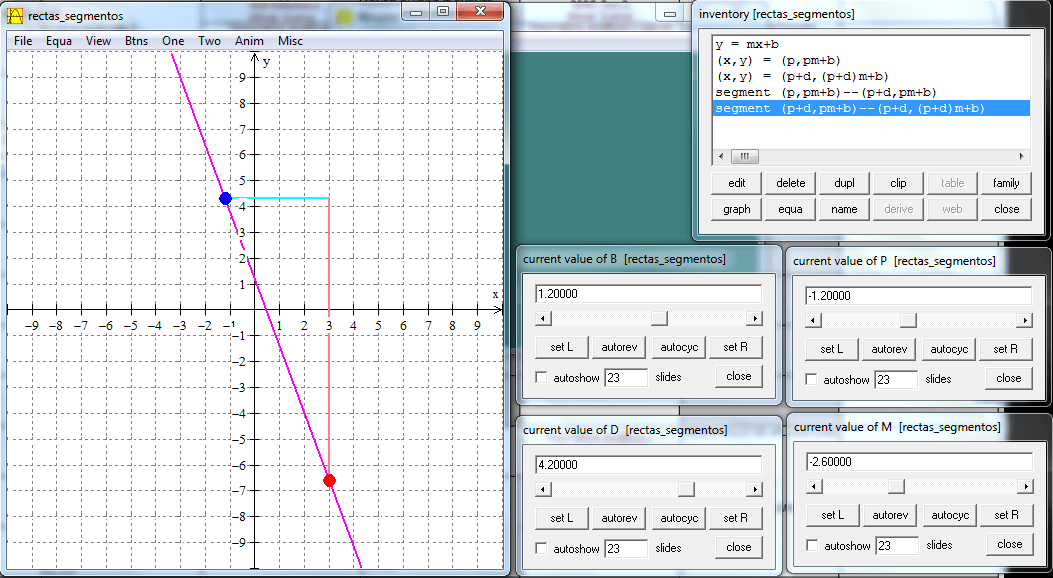Viewport: 1053px width, 578px height.
Task: Open the family tool in inventory
Action: 1006,182
